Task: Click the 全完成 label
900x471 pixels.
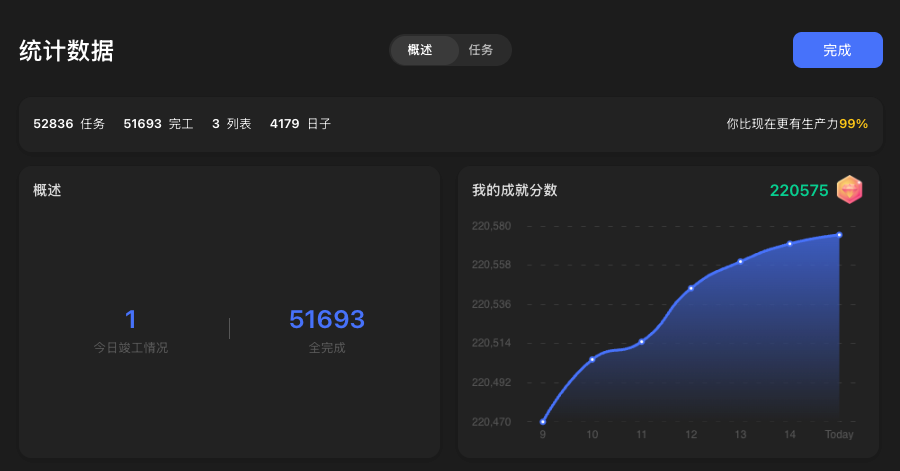Action: 327,348
